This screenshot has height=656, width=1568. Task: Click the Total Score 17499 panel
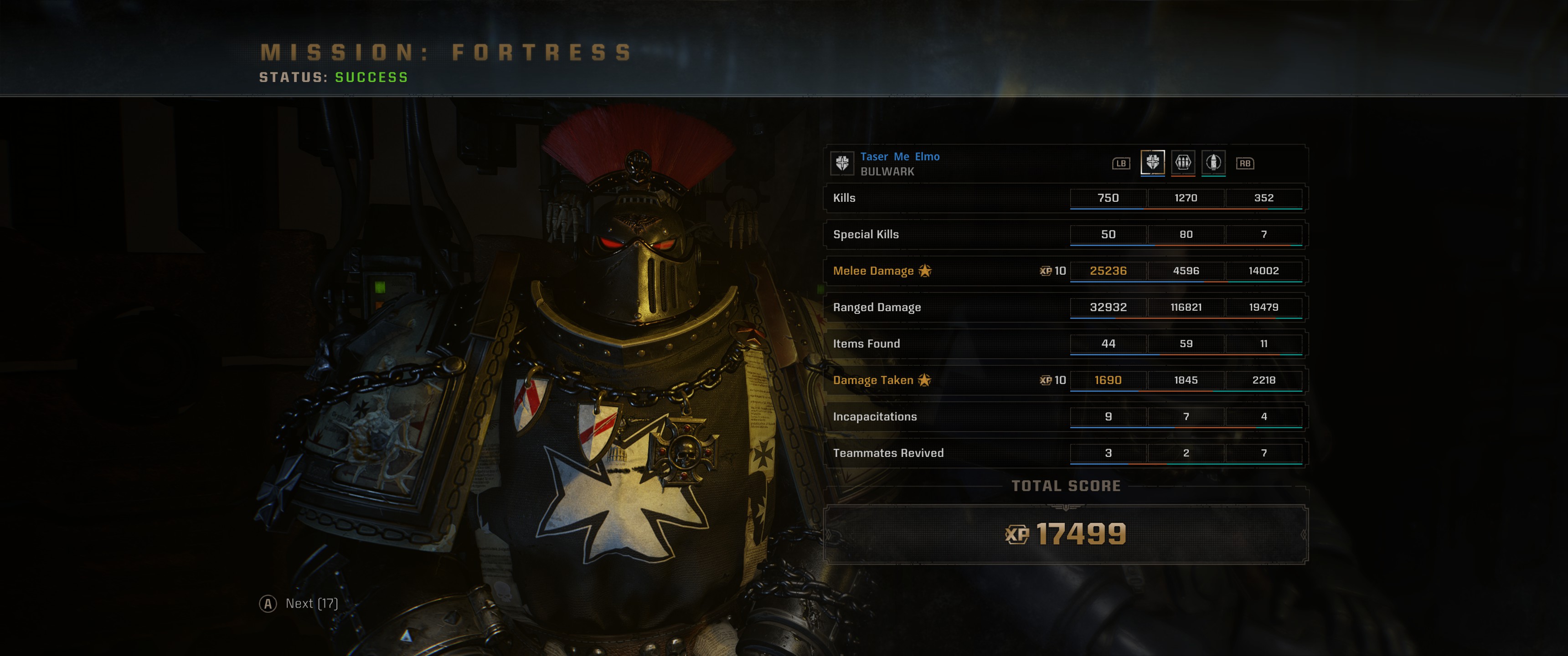coord(1066,534)
